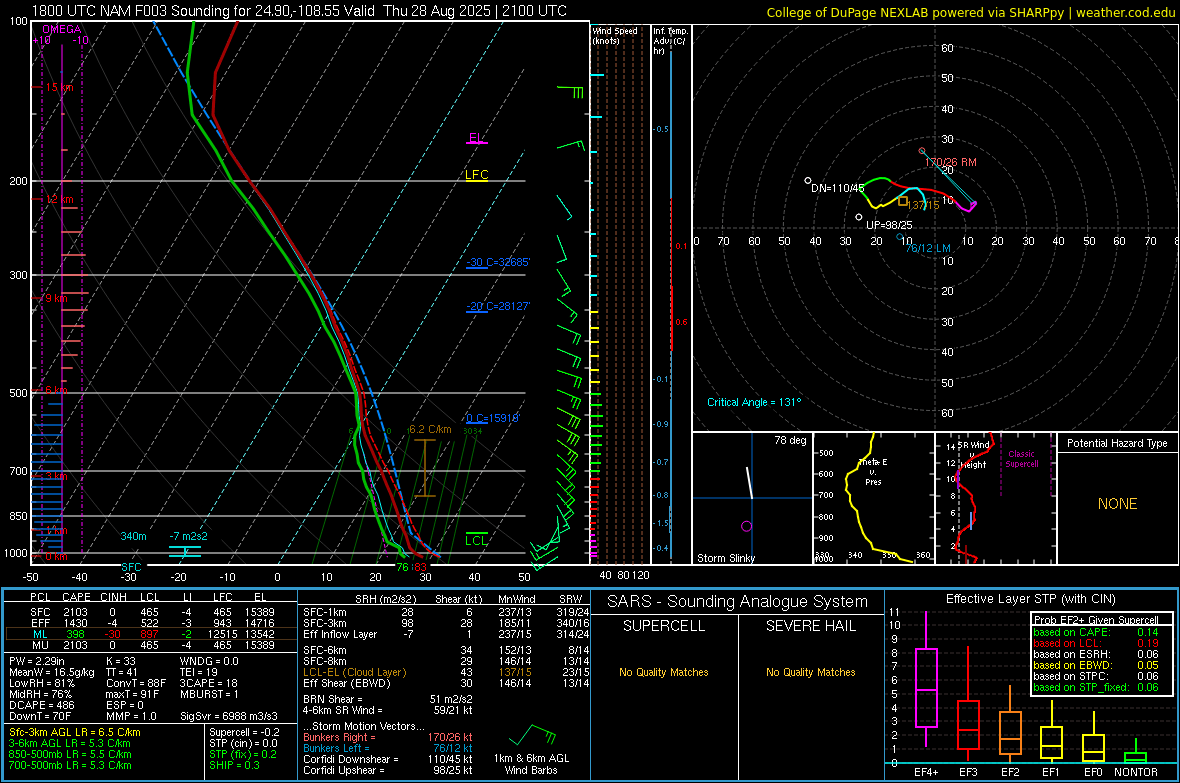This screenshot has width=1180, height=783.
Task: Click the SEVERE HAIL column header
Action: [x=811, y=626]
